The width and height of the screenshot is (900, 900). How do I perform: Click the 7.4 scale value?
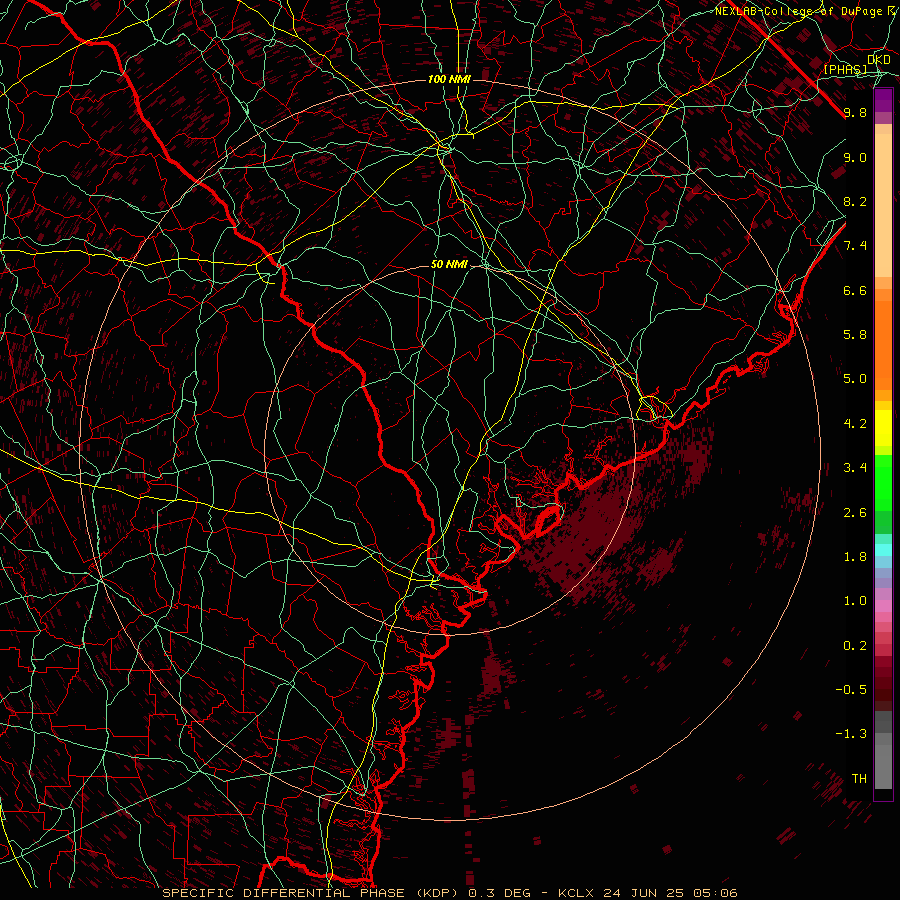click(x=855, y=246)
